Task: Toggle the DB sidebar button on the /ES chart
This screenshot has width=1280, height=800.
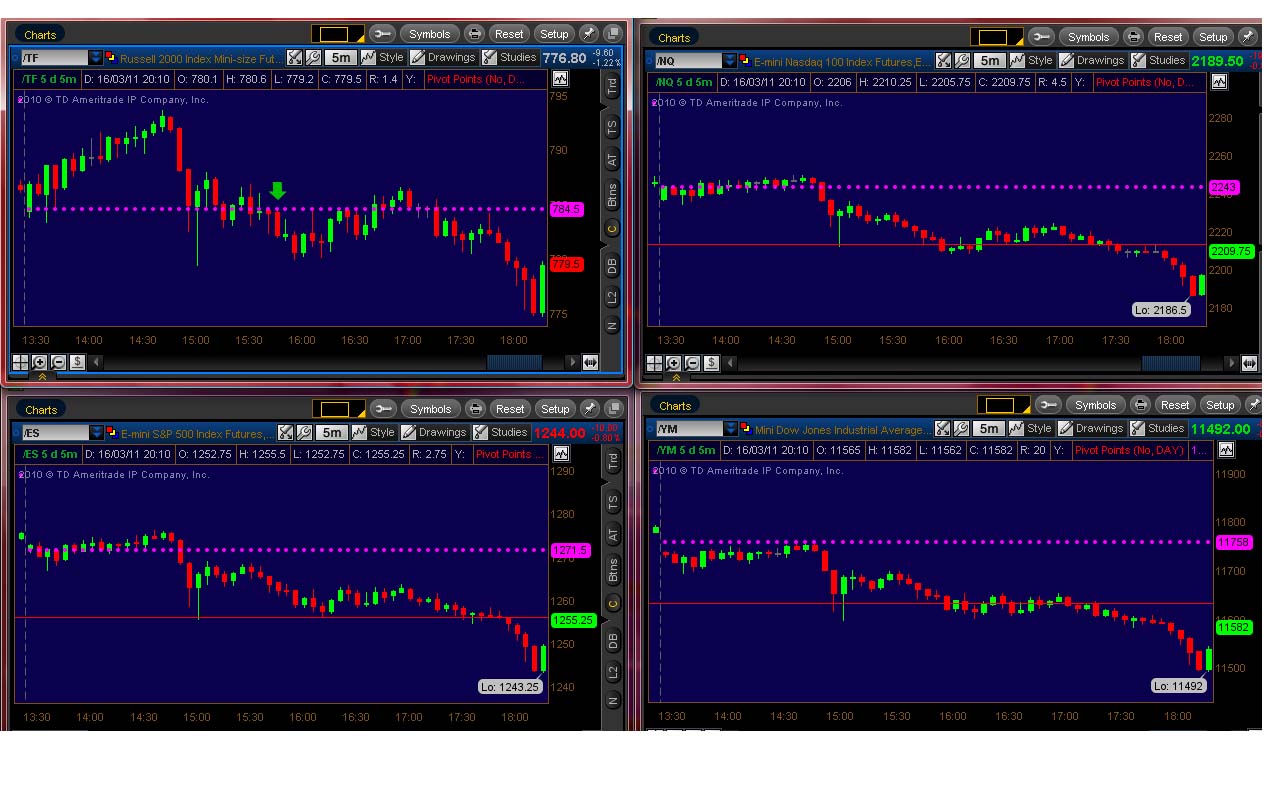Action: pos(612,640)
